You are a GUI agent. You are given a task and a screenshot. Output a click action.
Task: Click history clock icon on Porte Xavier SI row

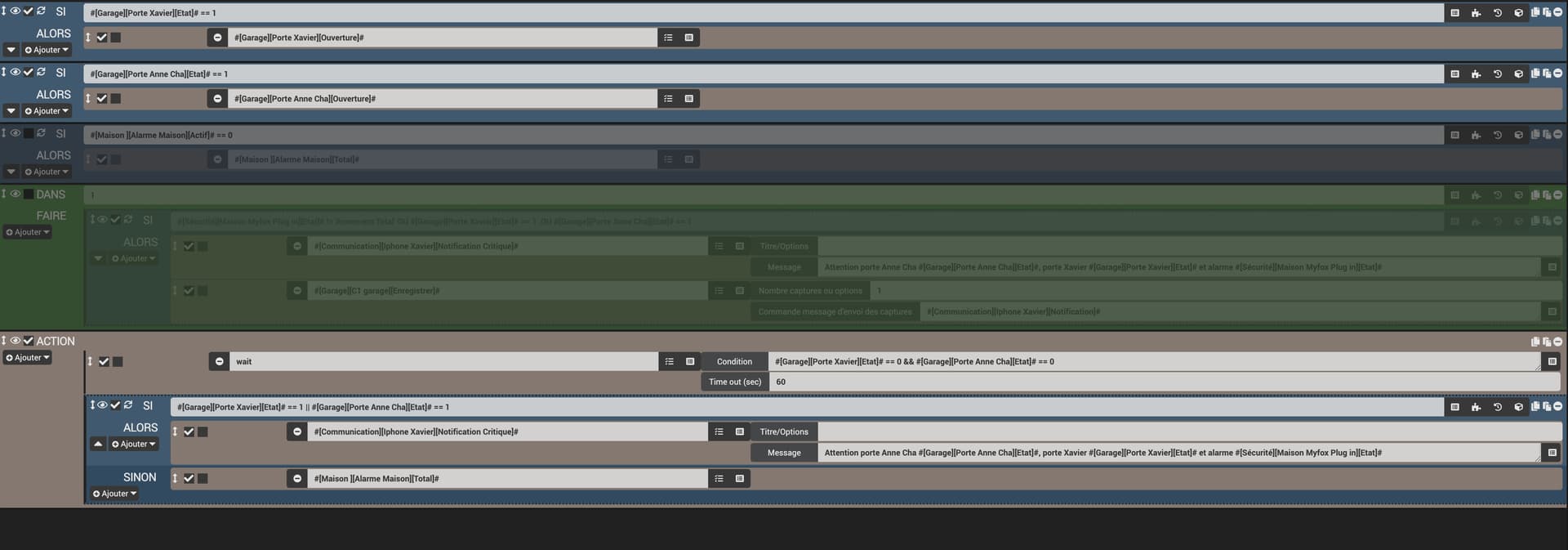1497,13
